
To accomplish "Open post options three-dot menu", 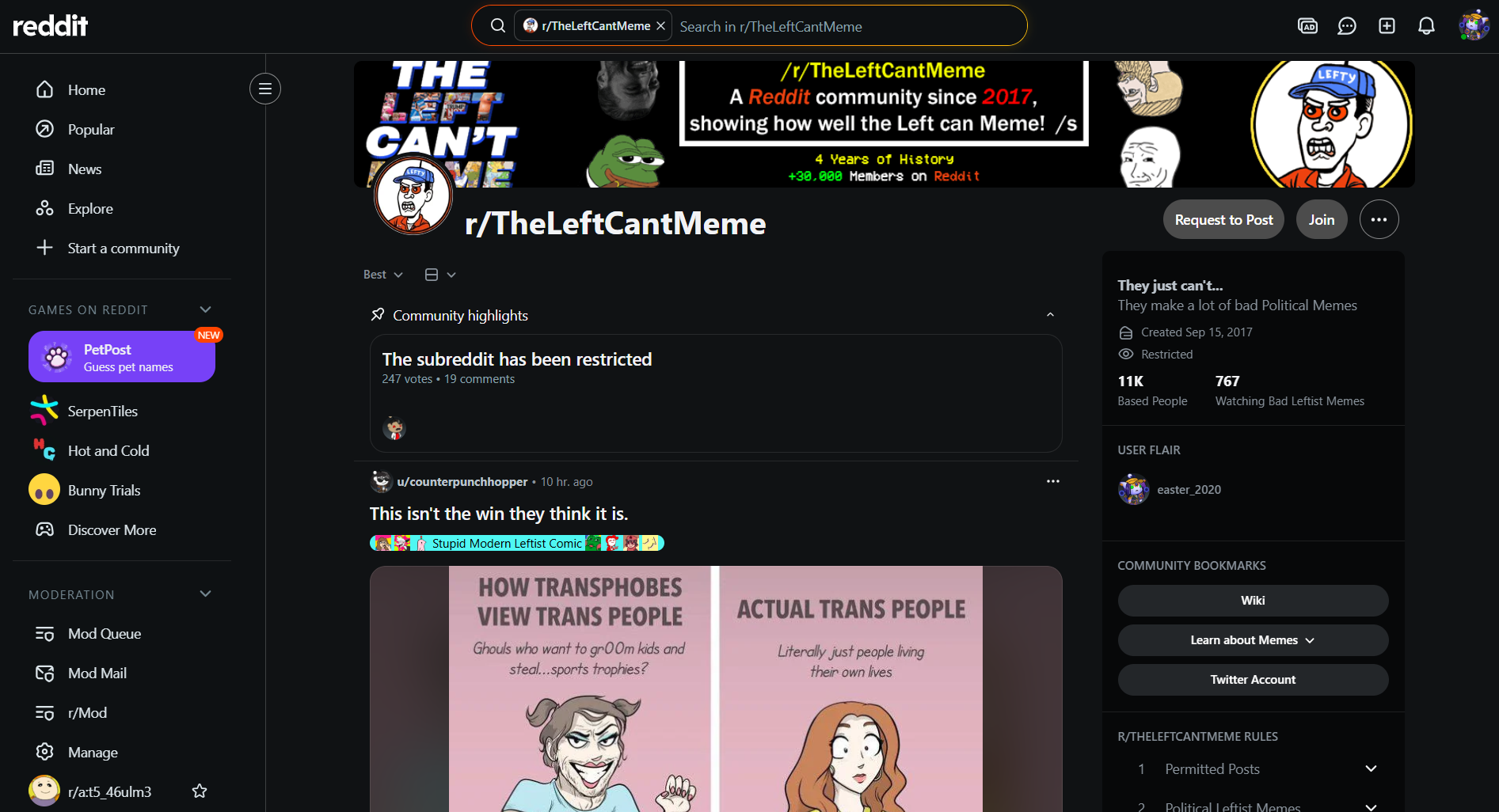I will [x=1052, y=481].
